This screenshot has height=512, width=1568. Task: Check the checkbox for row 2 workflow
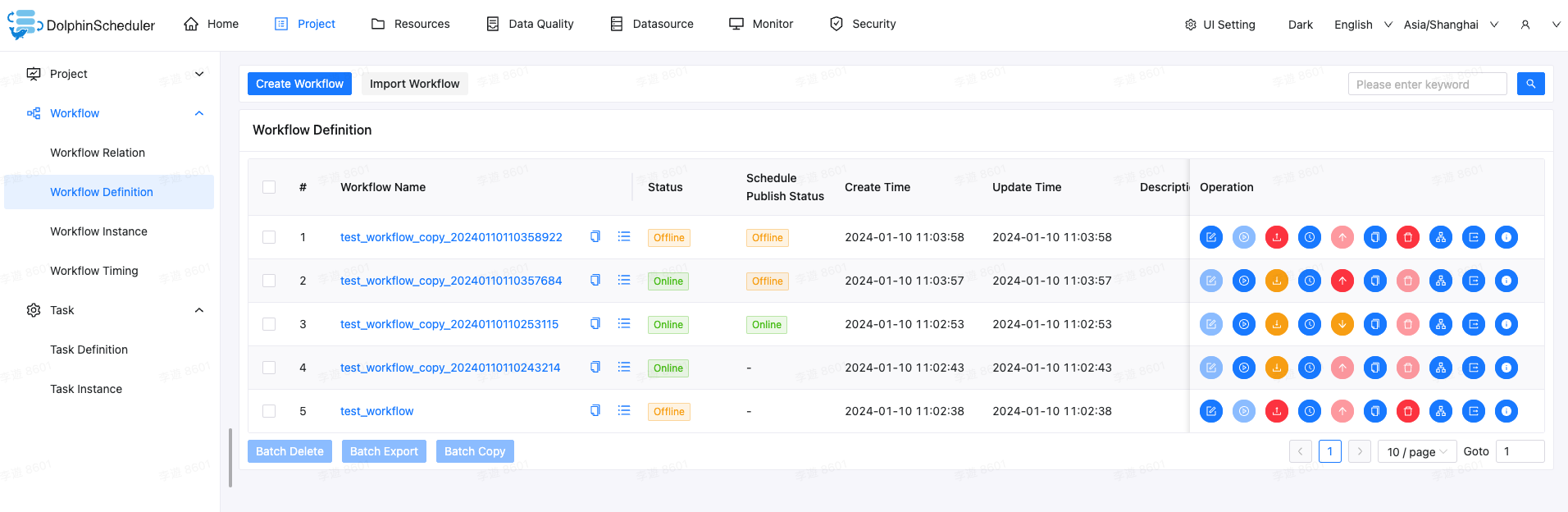coord(269,281)
